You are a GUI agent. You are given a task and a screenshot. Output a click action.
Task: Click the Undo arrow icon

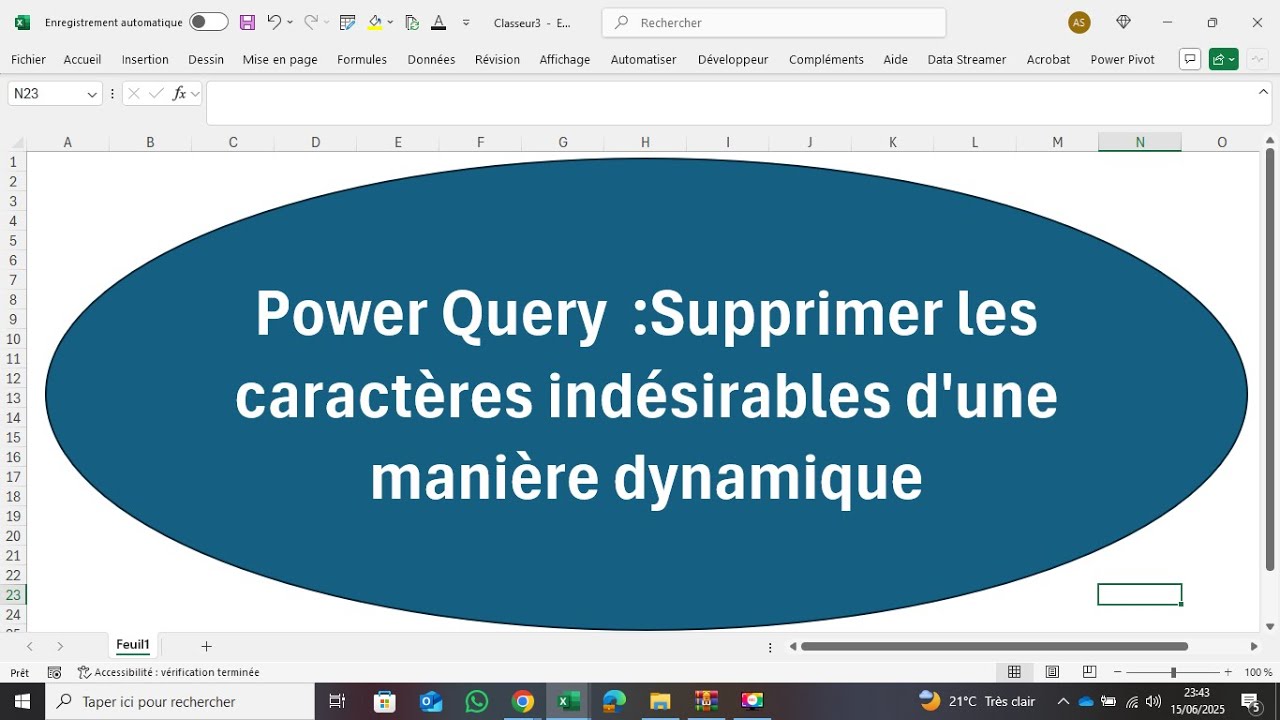(273, 22)
